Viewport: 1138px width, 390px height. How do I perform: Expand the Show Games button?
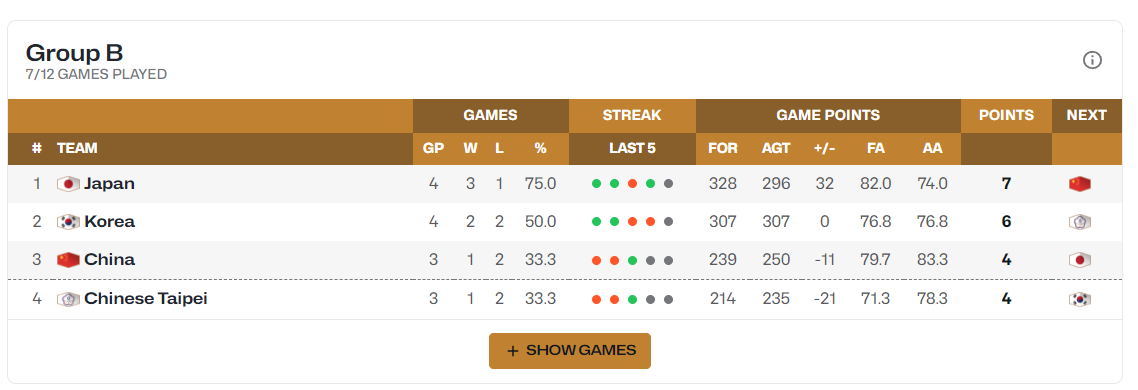pos(570,351)
